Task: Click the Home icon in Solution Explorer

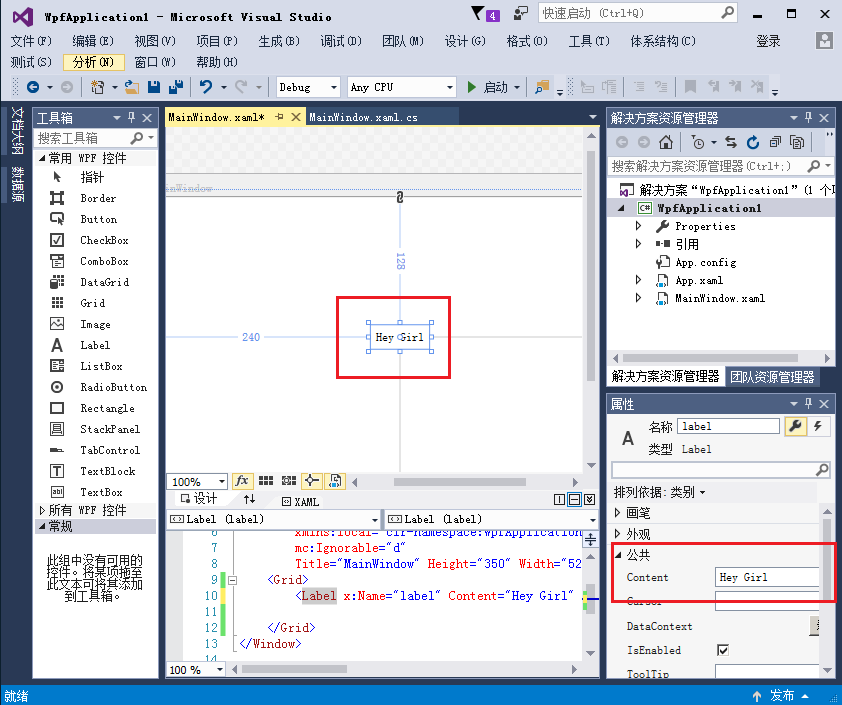Action: click(666, 142)
